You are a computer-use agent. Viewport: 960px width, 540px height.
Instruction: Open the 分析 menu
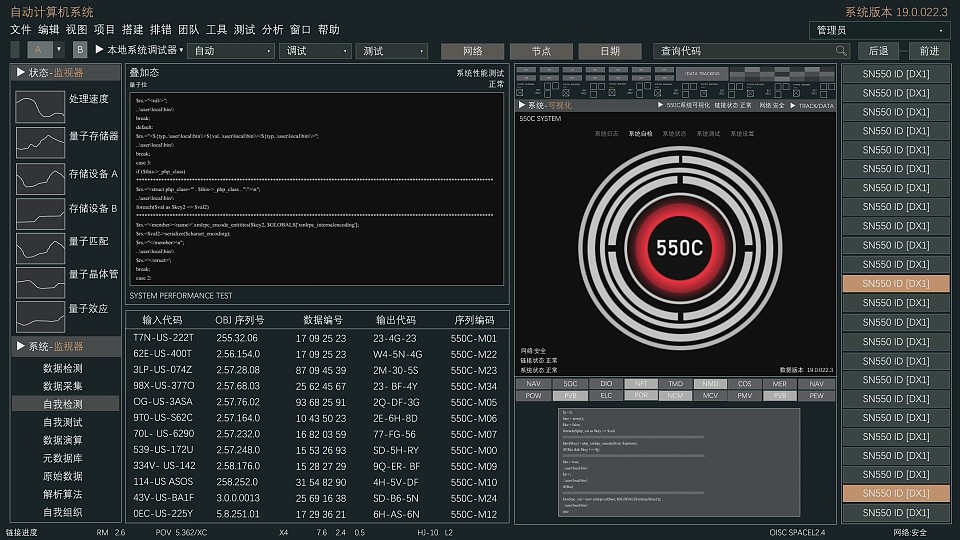tap(272, 29)
